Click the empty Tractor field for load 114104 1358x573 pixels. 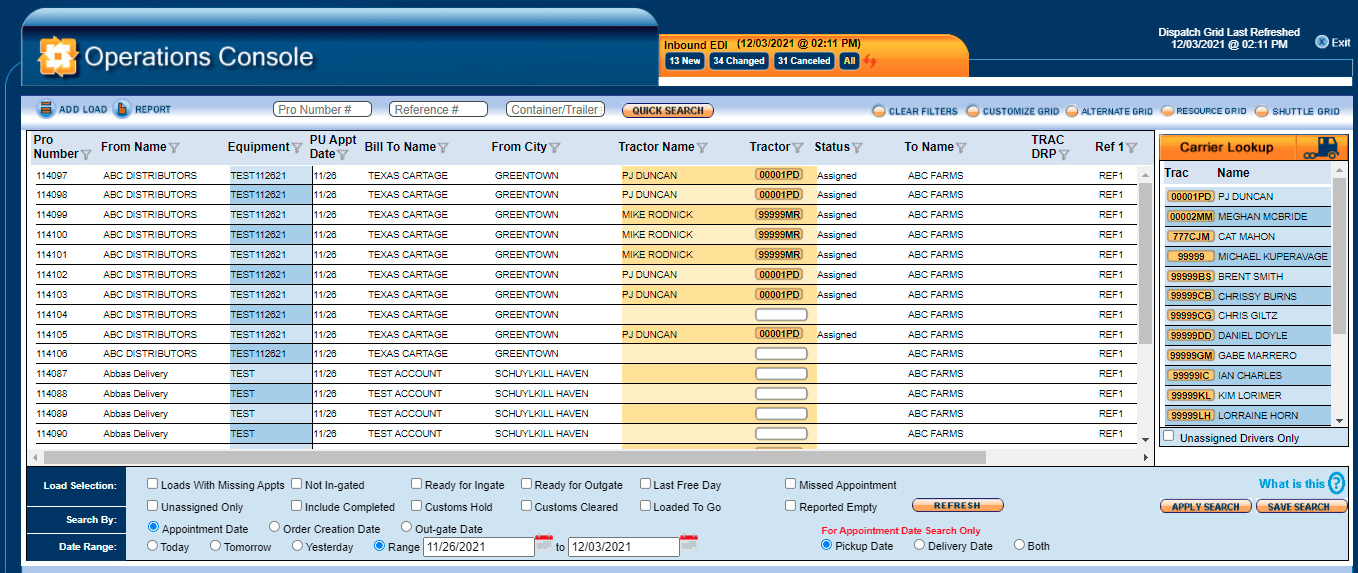click(x=781, y=314)
